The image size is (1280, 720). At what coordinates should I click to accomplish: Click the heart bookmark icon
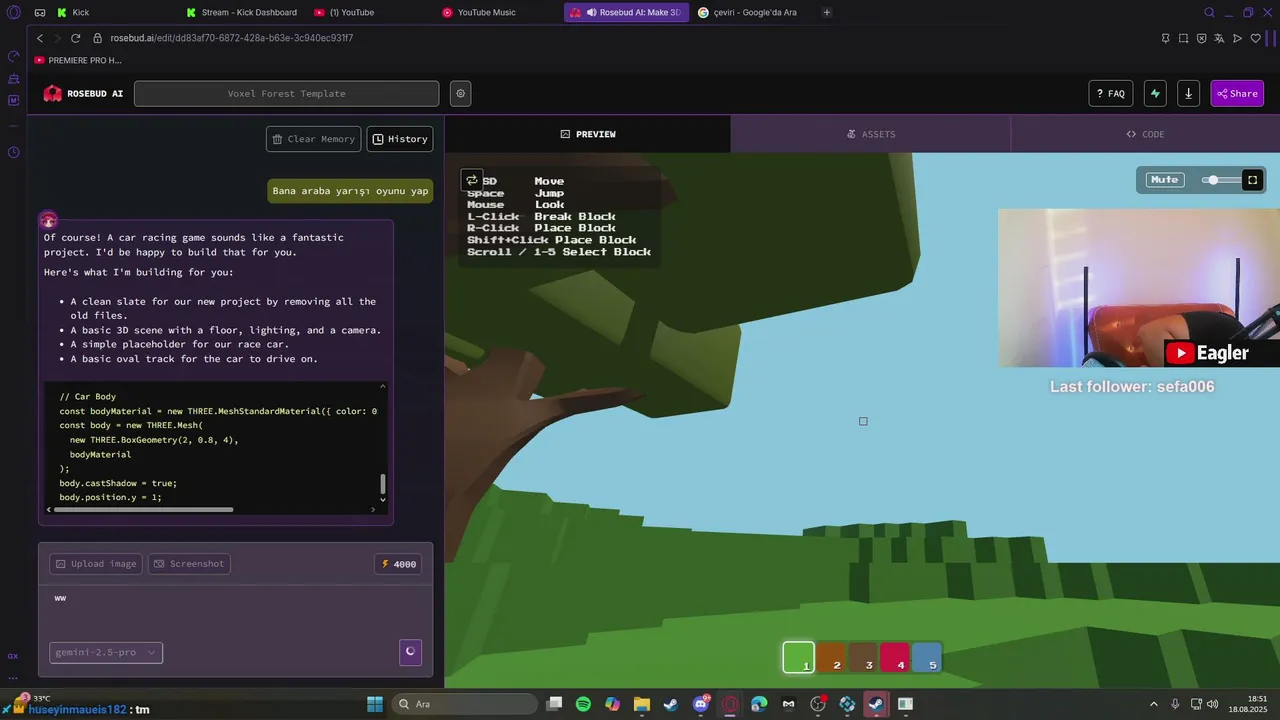(1255, 38)
